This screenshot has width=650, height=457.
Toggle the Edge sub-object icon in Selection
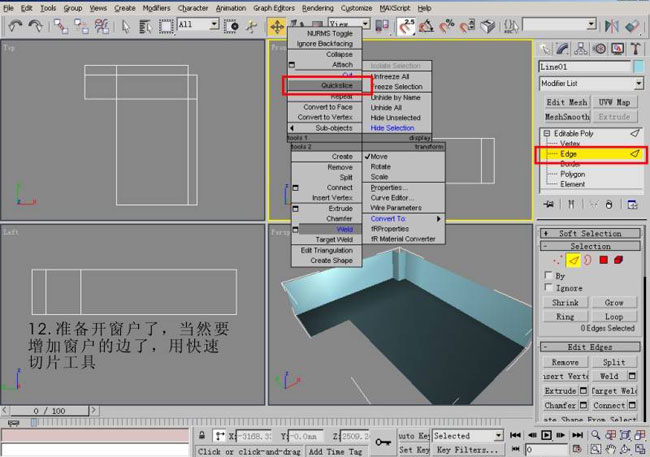coord(573,260)
